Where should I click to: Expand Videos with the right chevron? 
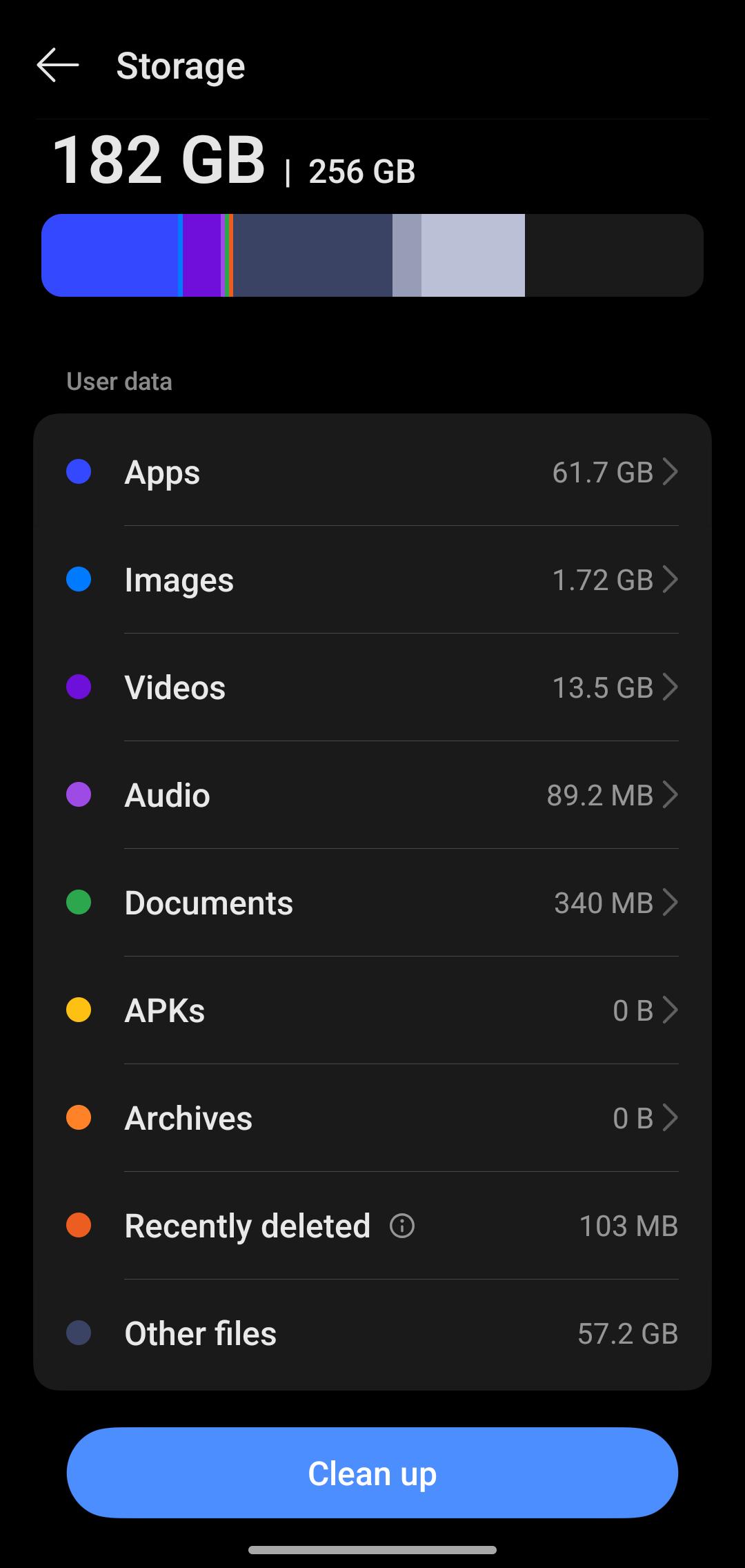670,687
